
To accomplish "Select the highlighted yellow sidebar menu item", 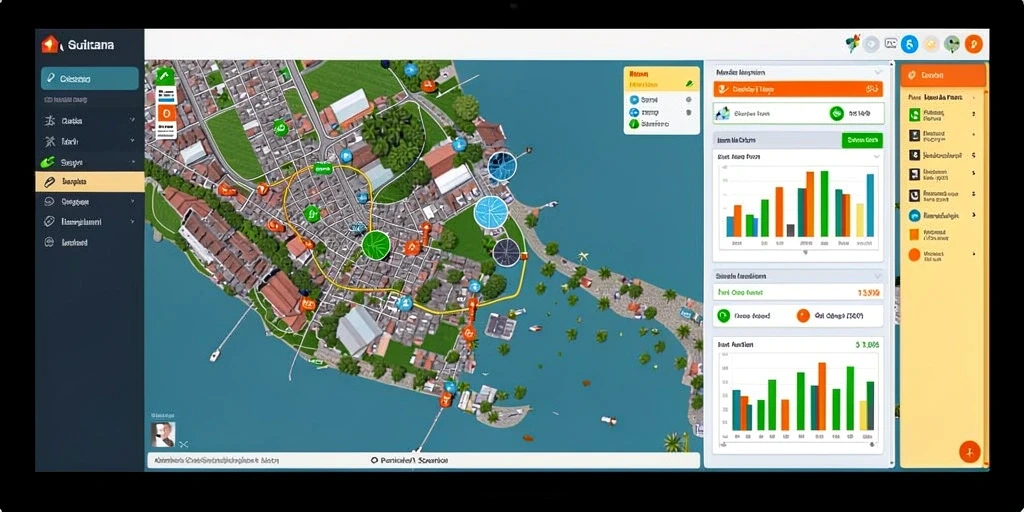I will 89,182.
